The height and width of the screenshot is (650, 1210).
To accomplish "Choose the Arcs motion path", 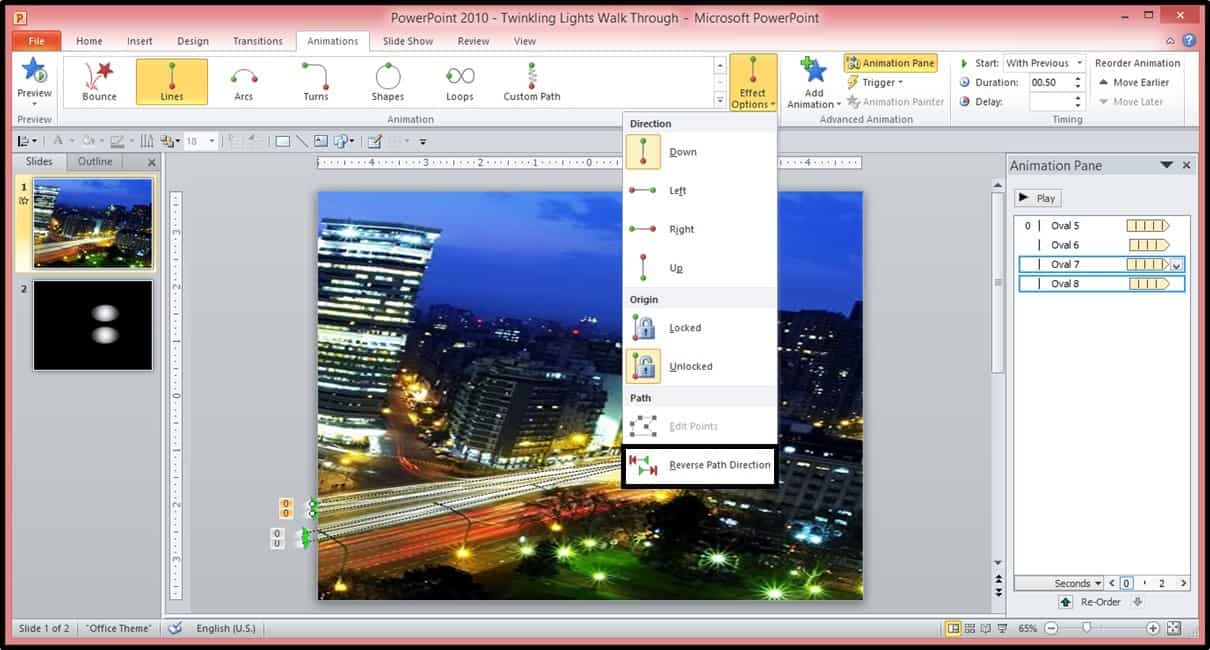I will click(x=244, y=82).
